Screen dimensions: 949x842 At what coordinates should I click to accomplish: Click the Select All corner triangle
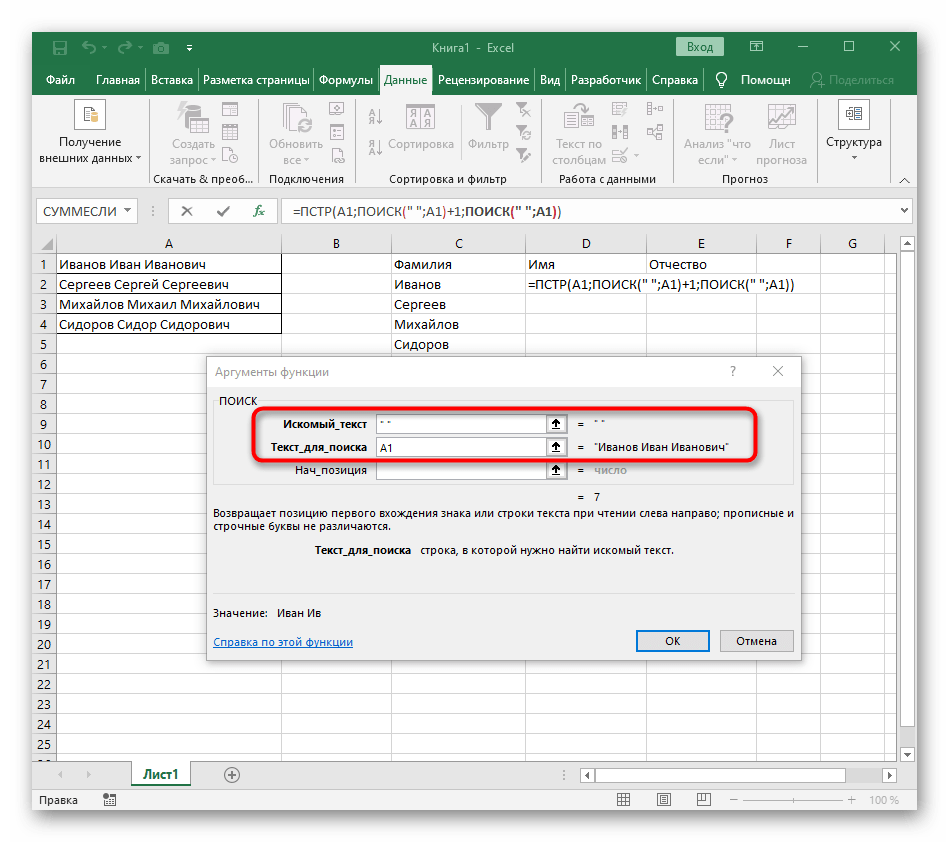click(47, 244)
